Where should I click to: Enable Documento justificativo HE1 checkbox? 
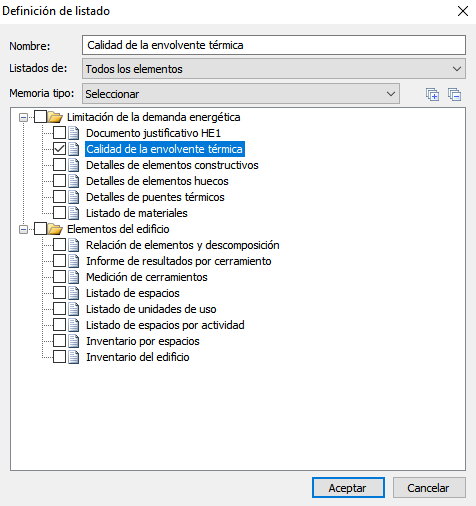(59, 133)
